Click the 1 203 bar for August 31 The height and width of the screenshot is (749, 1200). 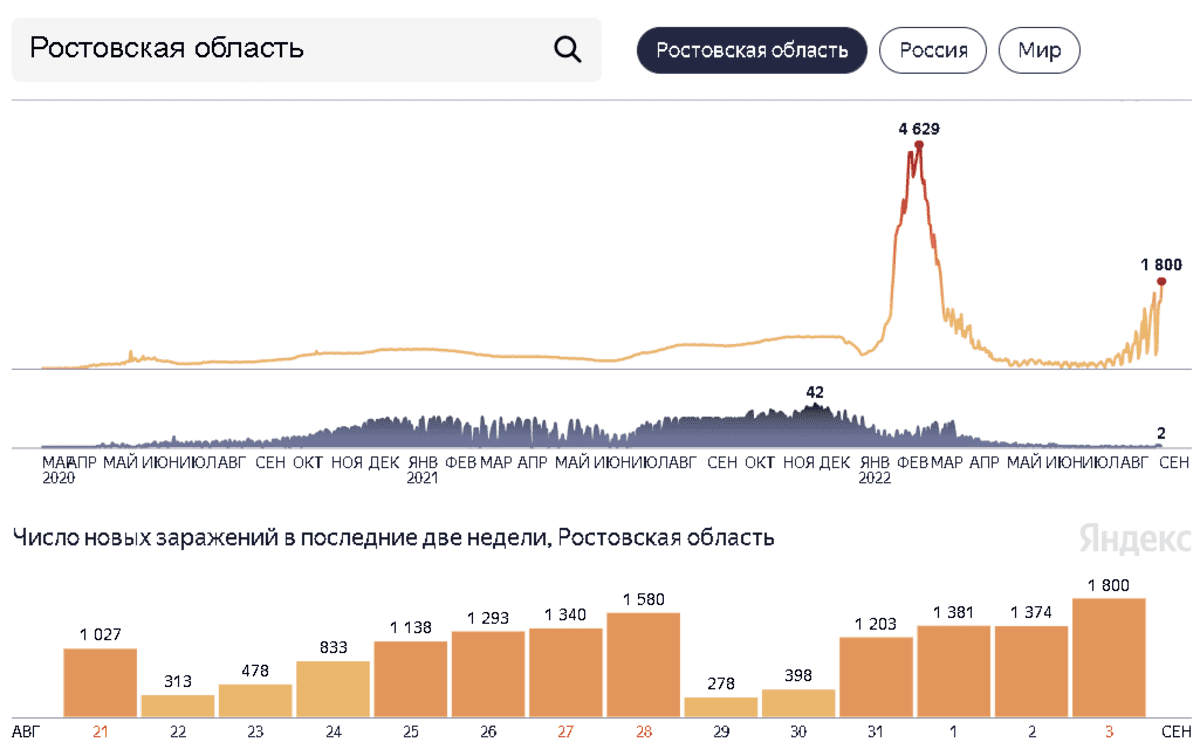(x=876, y=676)
